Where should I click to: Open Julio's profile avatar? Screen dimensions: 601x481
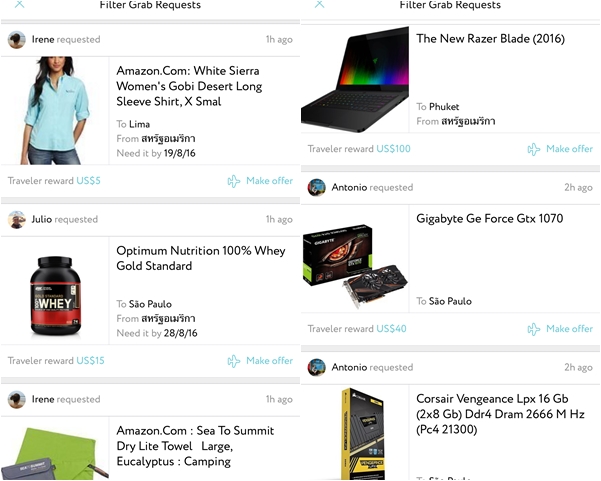(x=17, y=220)
